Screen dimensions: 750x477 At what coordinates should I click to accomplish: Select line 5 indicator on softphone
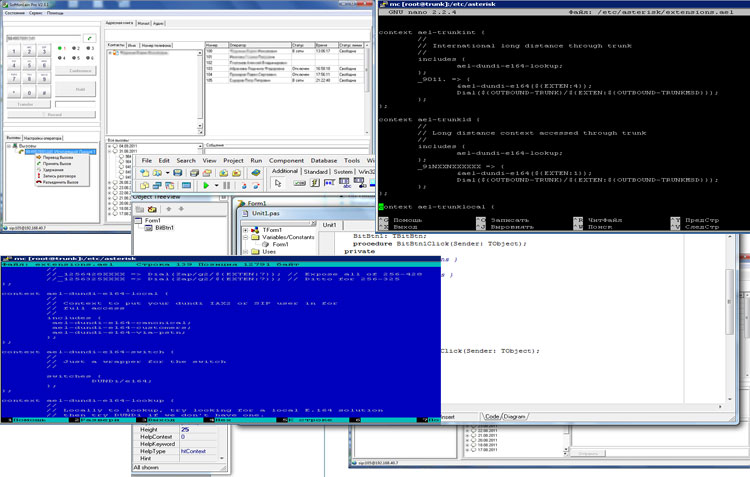click(76, 58)
